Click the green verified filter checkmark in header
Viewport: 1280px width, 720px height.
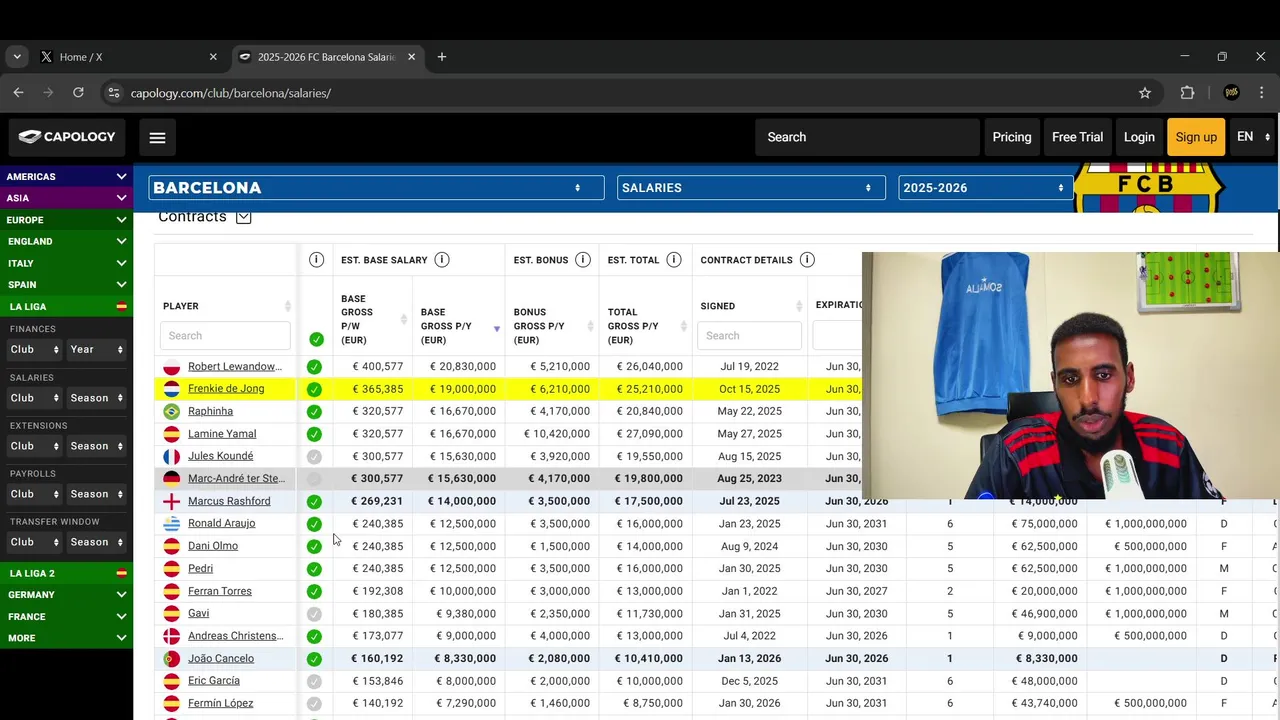tap(316, 339)
